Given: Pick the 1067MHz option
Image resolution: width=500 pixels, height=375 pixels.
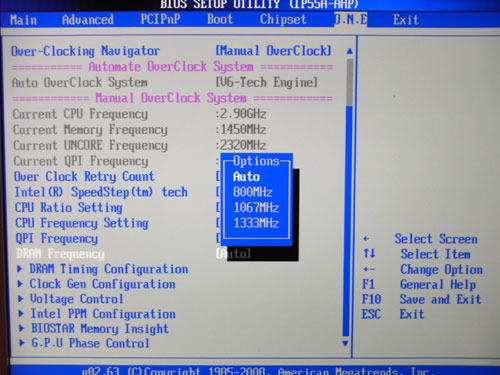Looking at the screenshot, I should [256, 208].
